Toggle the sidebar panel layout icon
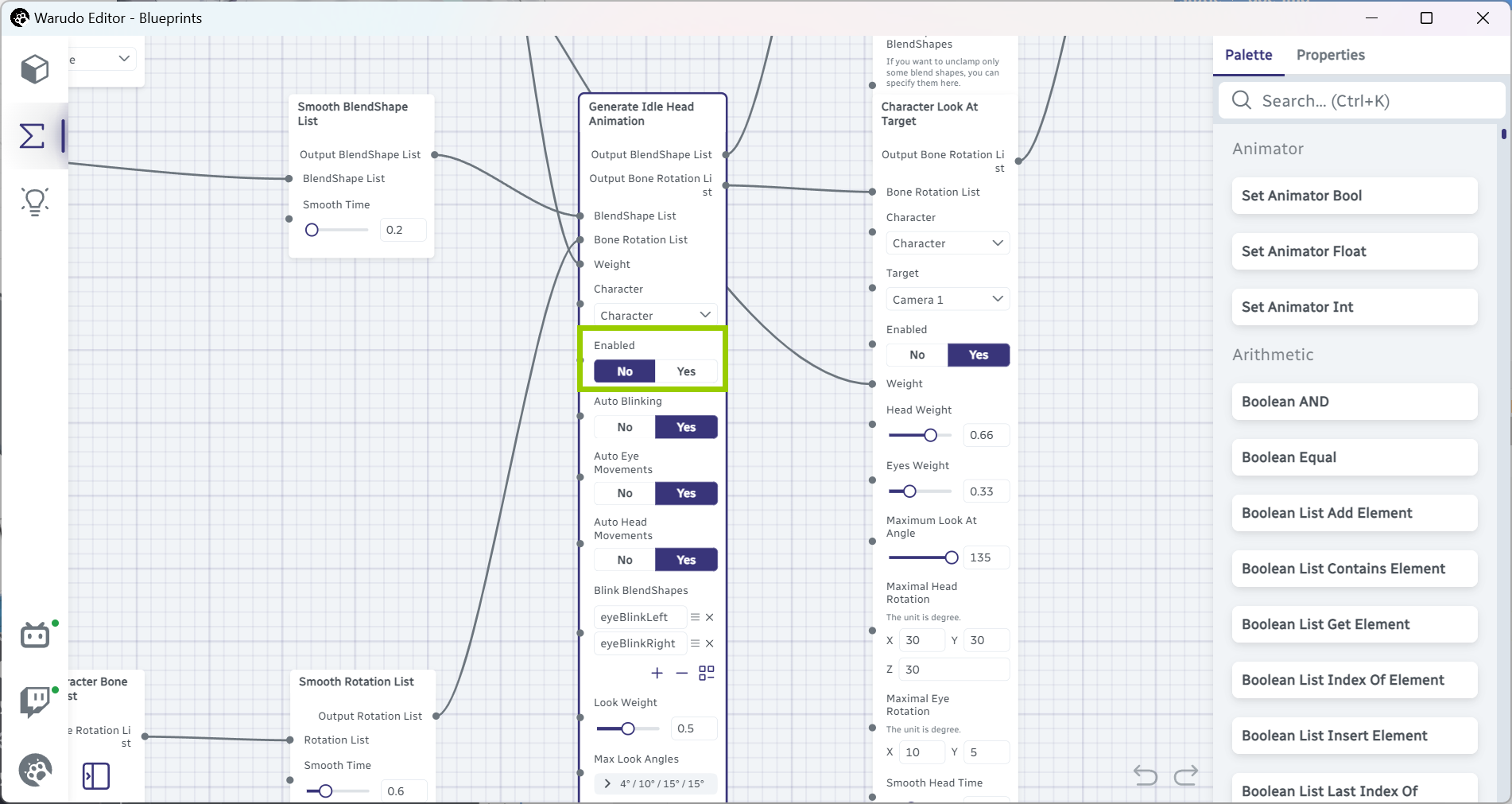The image size is (1512, 804). click(x=96, y=776)
